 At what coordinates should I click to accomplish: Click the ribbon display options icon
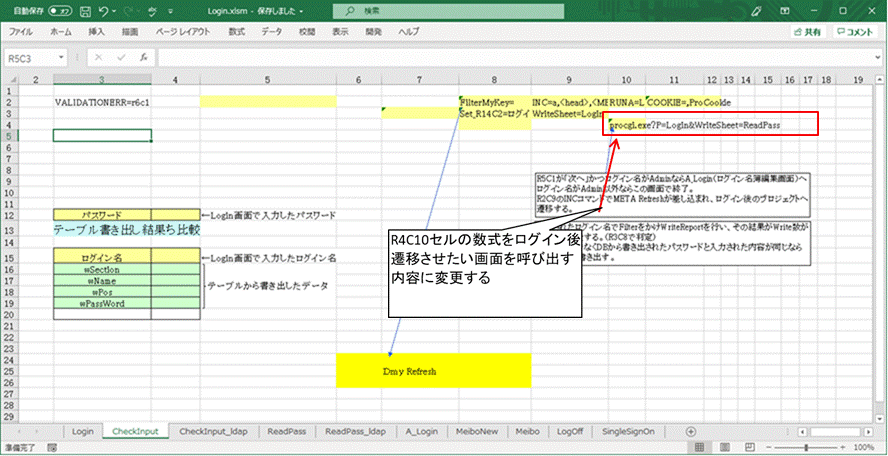pos(785,11)
